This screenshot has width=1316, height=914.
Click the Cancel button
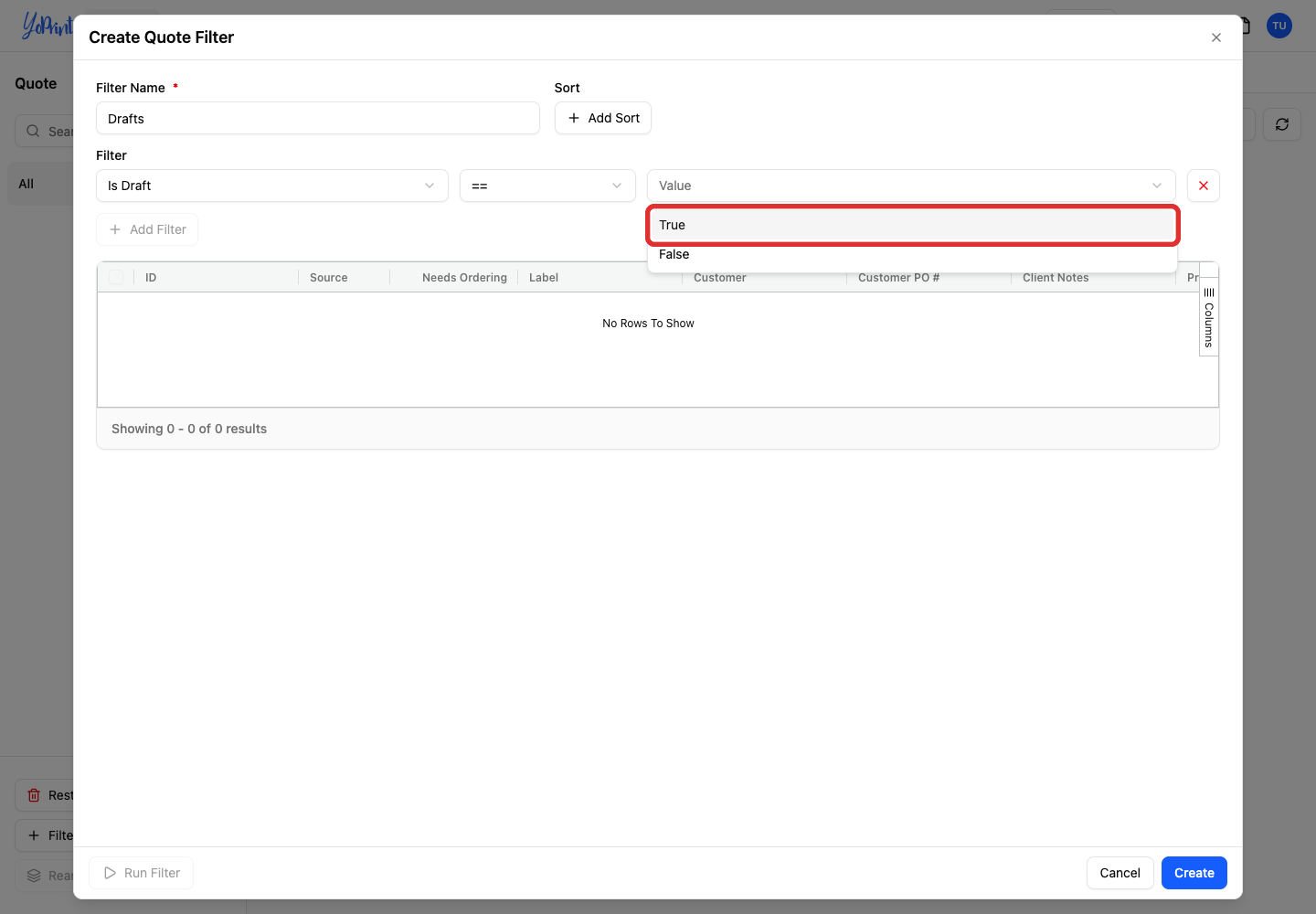tap(1120, 873)
